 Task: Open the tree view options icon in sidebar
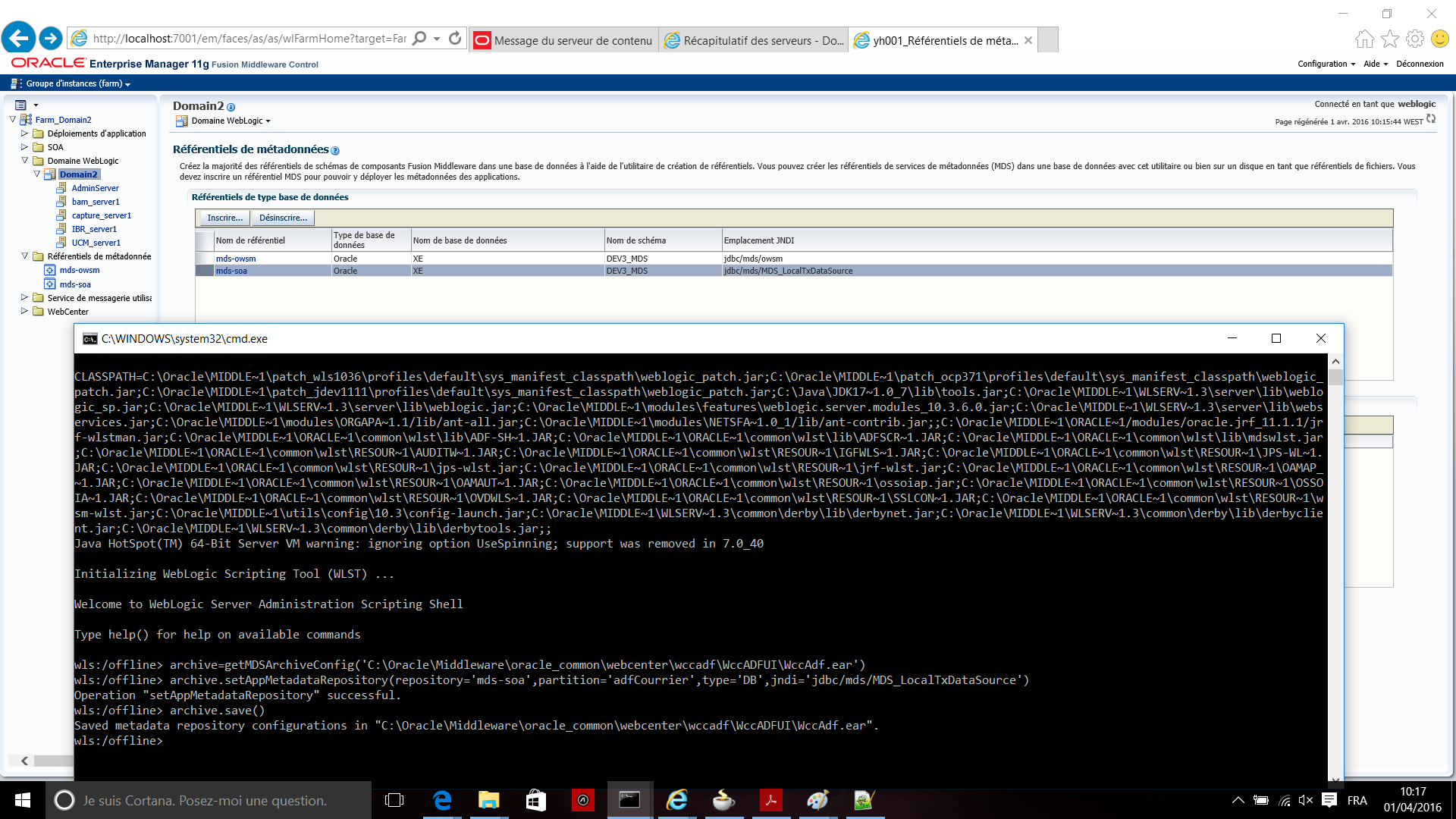[x=21, y=105]
